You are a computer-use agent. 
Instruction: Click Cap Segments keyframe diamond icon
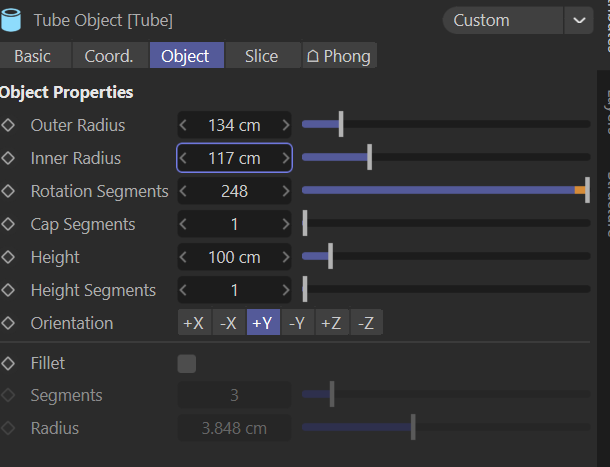tap(9, 224)
